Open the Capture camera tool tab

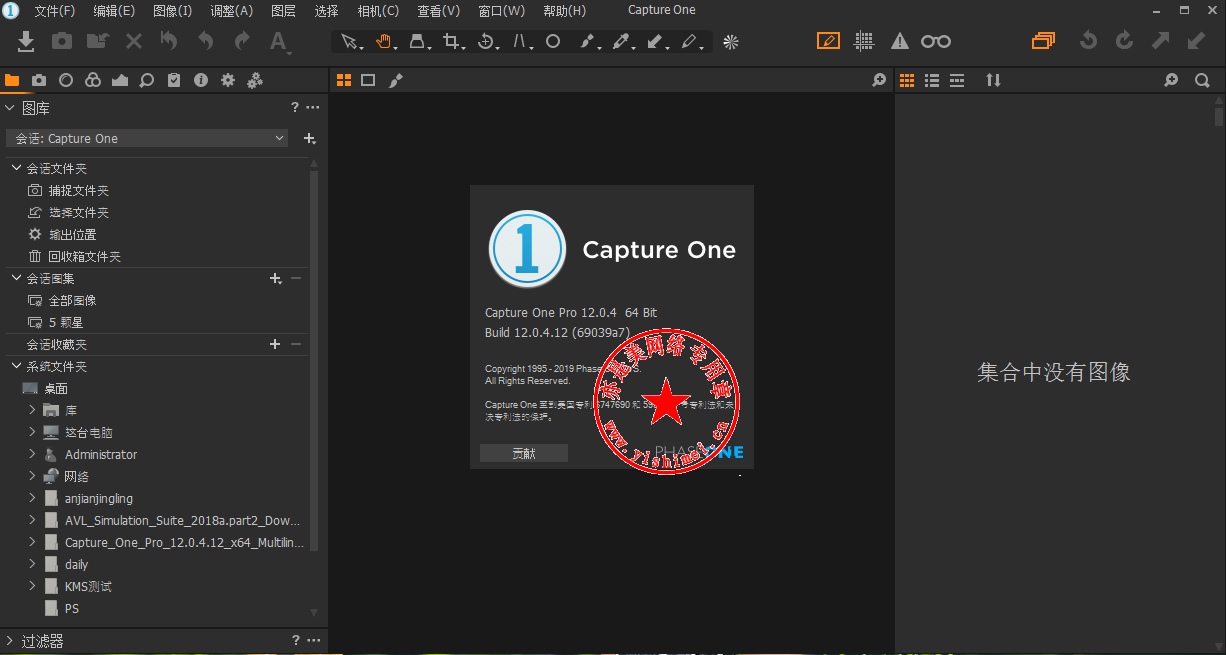[x=39, y=80]
